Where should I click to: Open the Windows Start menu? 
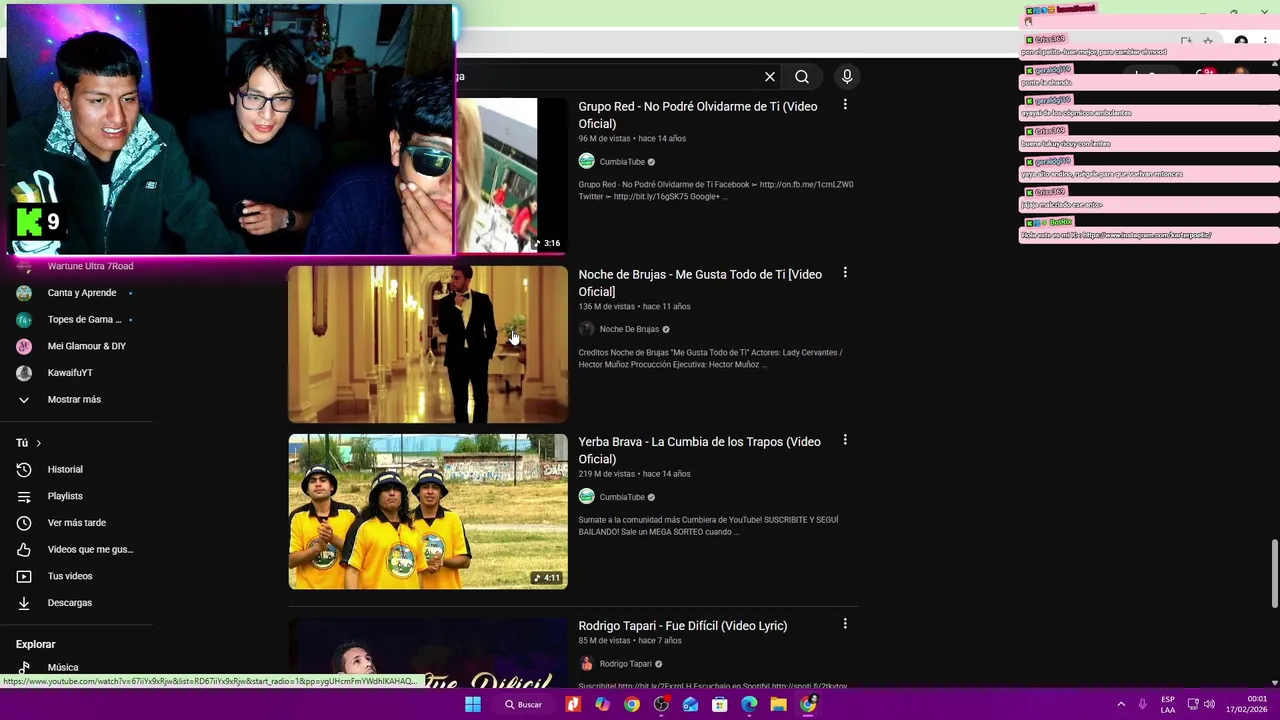473,705
